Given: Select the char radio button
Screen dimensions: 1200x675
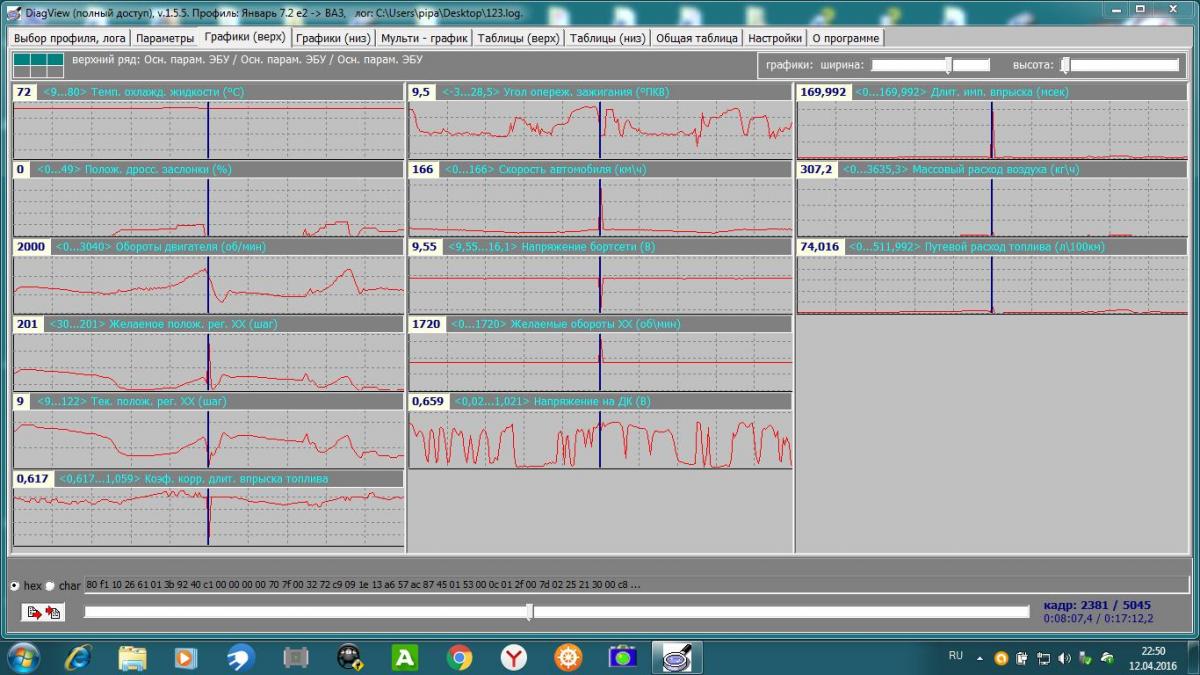Looking at the screenshot, I should click(50, 585).
